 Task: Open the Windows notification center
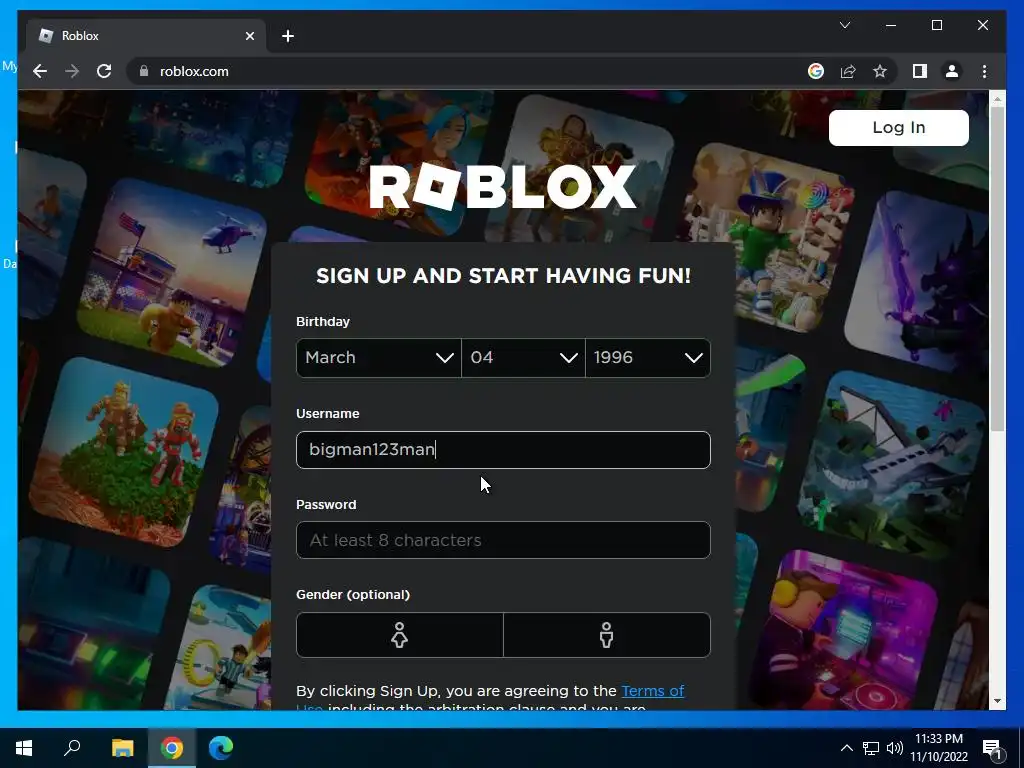point(991,748)
